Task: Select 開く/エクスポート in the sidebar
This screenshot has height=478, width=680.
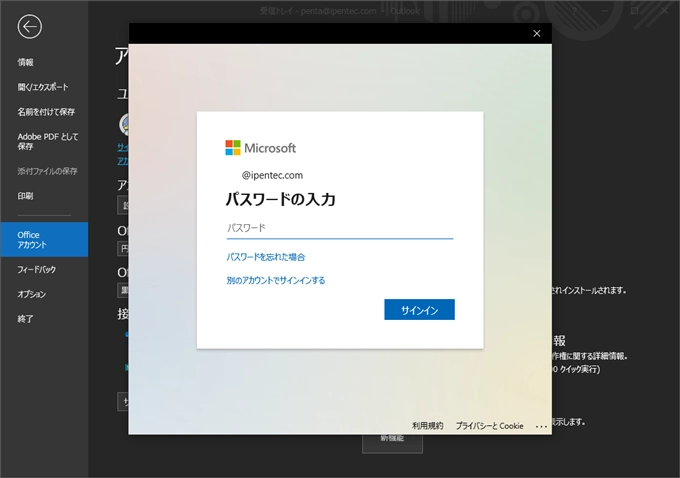Action: click(x=44, y=87)
